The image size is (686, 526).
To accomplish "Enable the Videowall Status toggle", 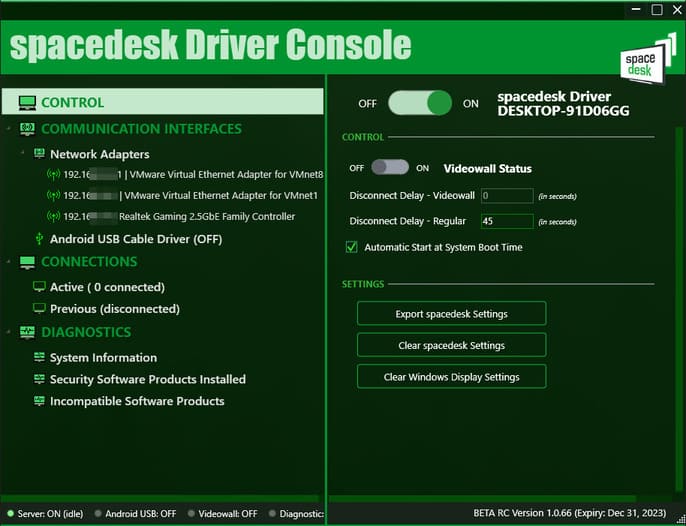I will pyautogui.click(x=390, y=167).
